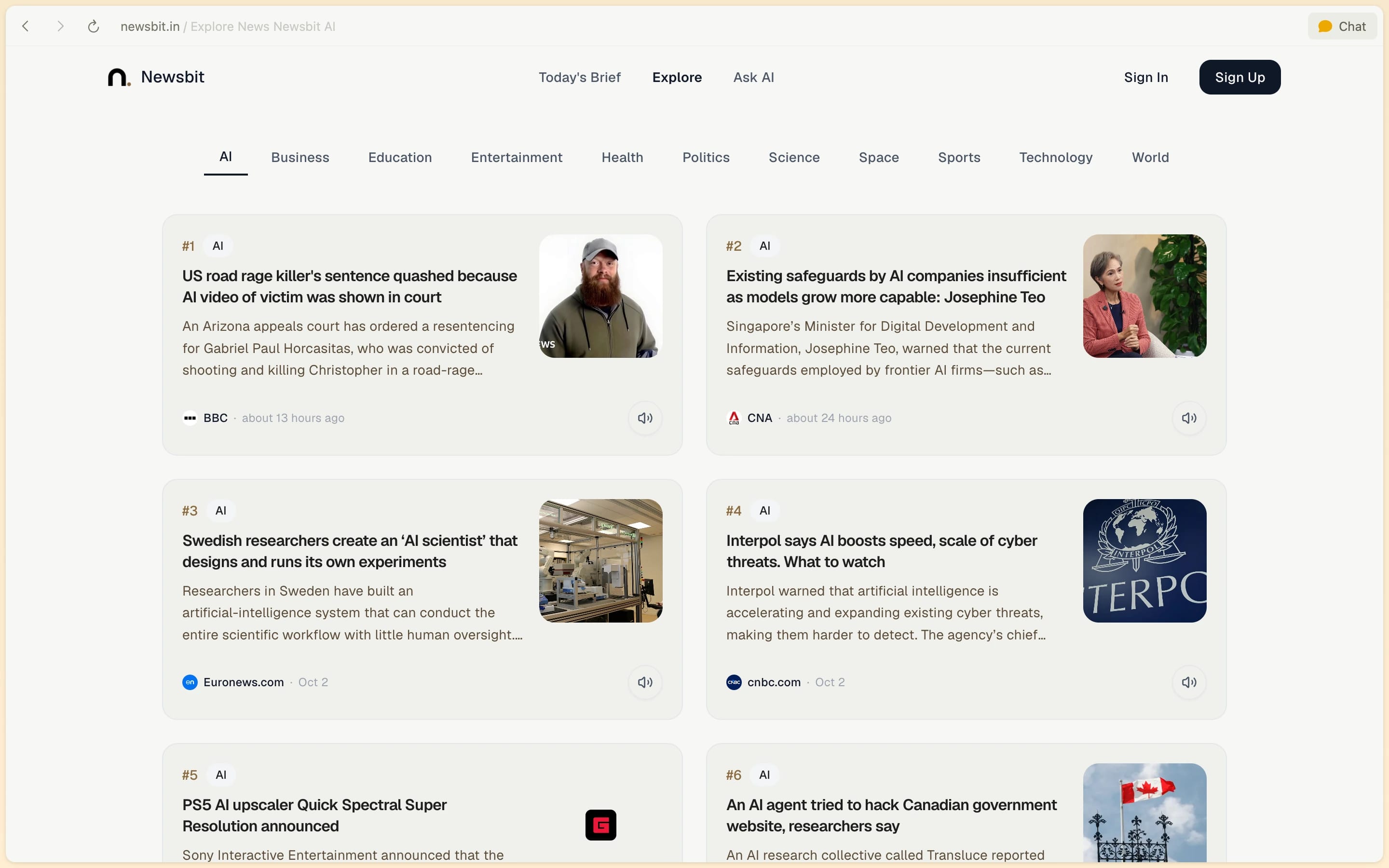
Task: Click the CNA source name
Action: (759, 418)
